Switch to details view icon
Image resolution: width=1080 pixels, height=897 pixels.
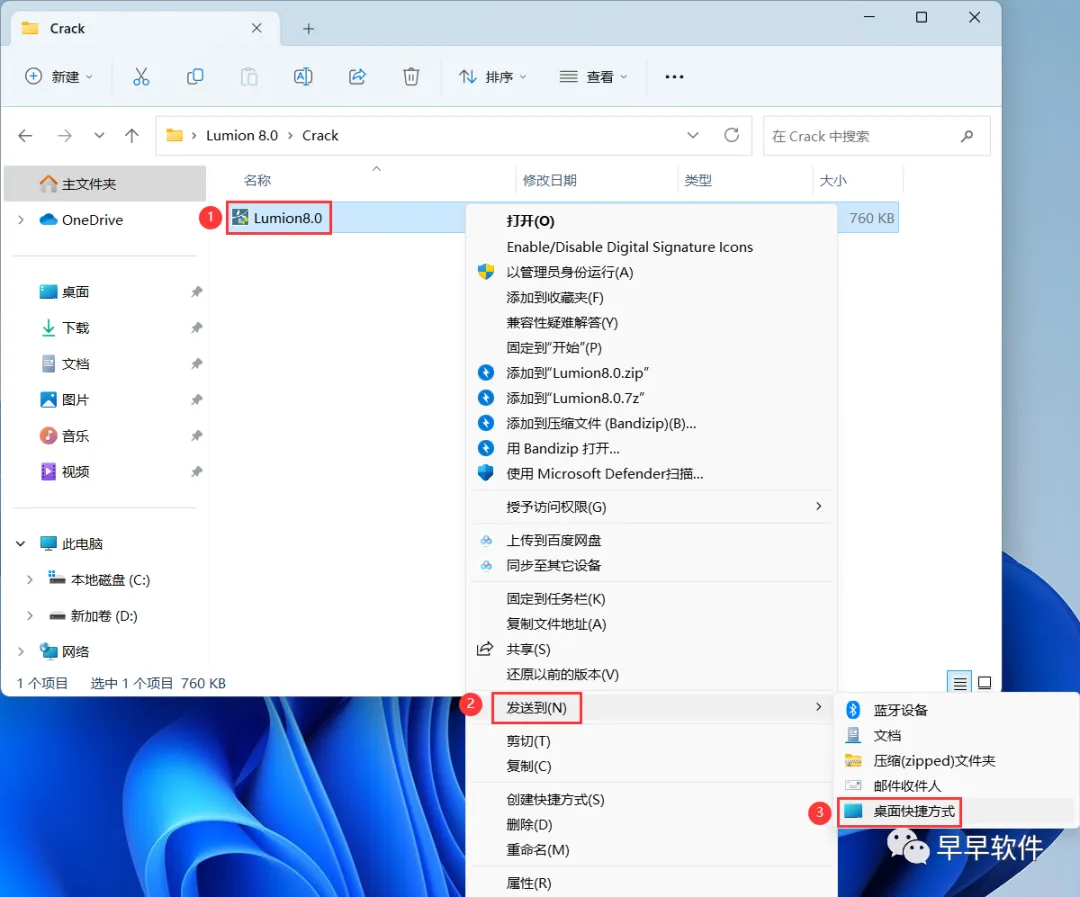tap(959, 682)
